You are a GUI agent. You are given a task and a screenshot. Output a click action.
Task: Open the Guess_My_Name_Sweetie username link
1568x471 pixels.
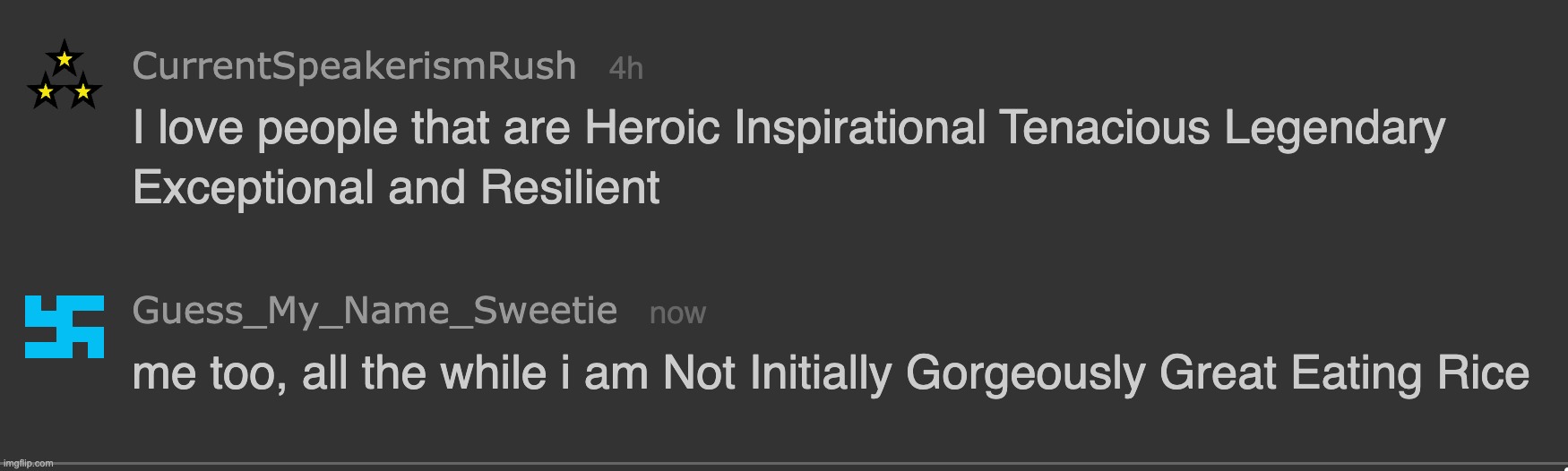375,311
